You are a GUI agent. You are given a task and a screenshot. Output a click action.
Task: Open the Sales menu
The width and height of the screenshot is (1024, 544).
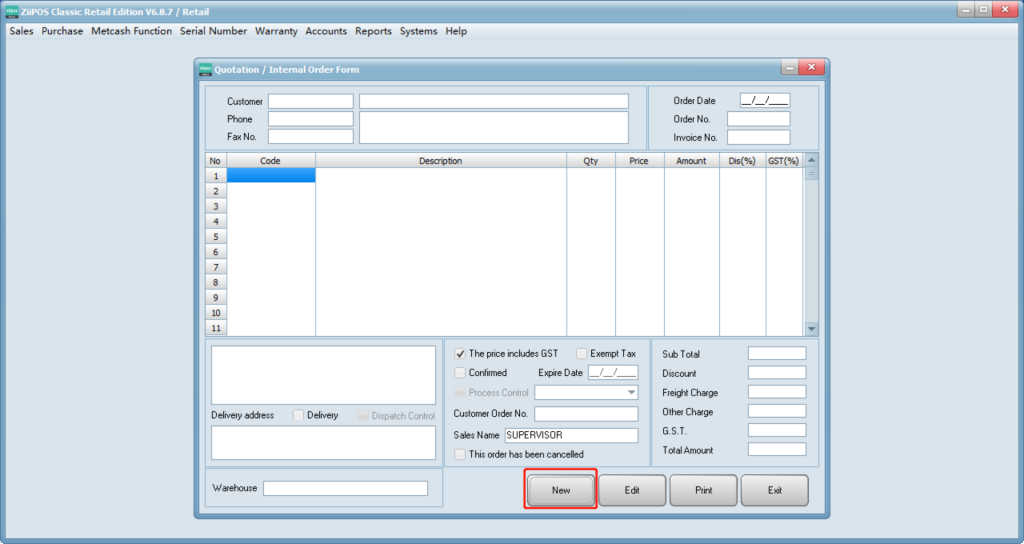21,31
